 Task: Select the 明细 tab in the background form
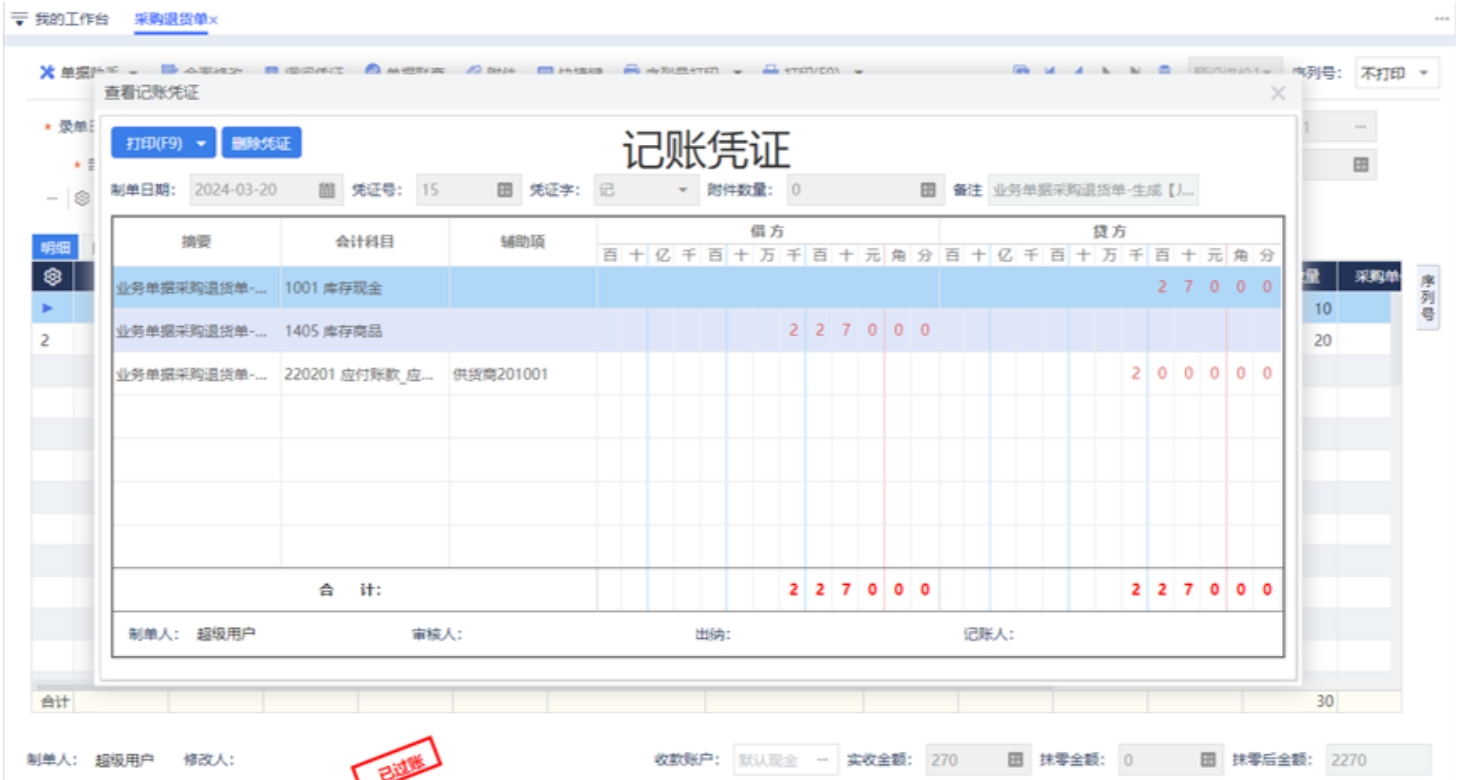click(x=55, y=248)
